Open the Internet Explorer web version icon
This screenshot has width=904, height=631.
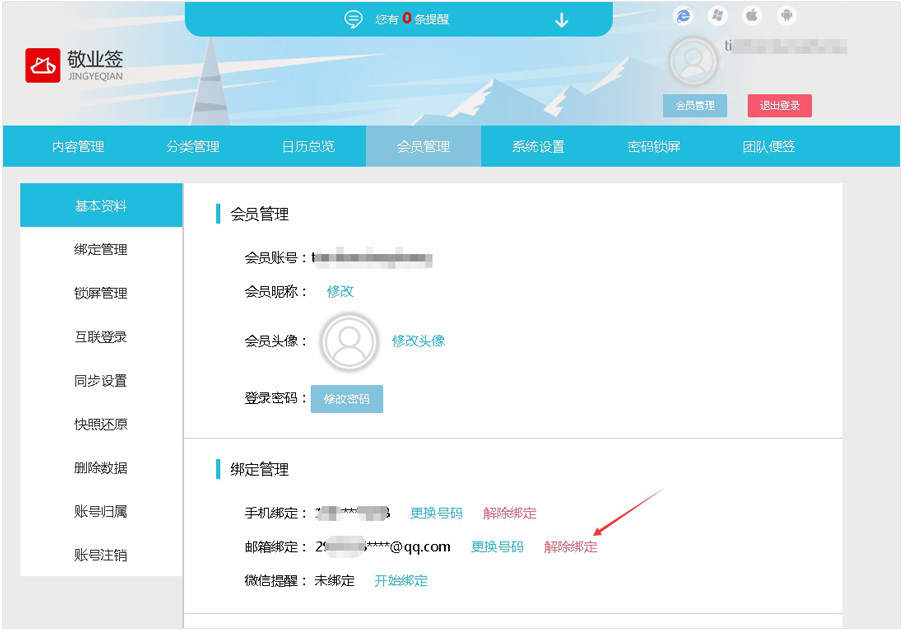click(x=683, y=15)
